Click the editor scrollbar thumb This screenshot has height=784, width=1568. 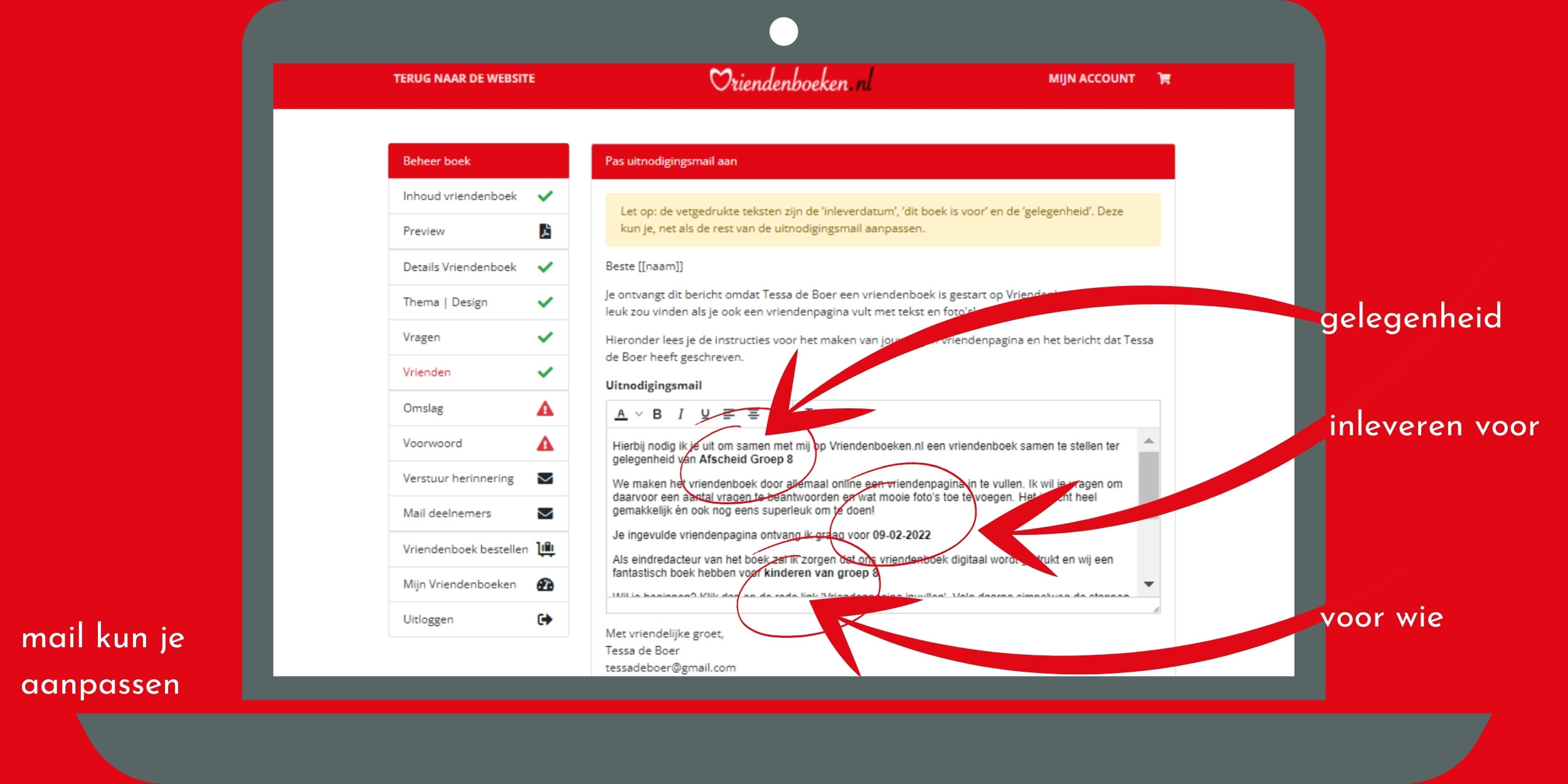(1149, 486)
